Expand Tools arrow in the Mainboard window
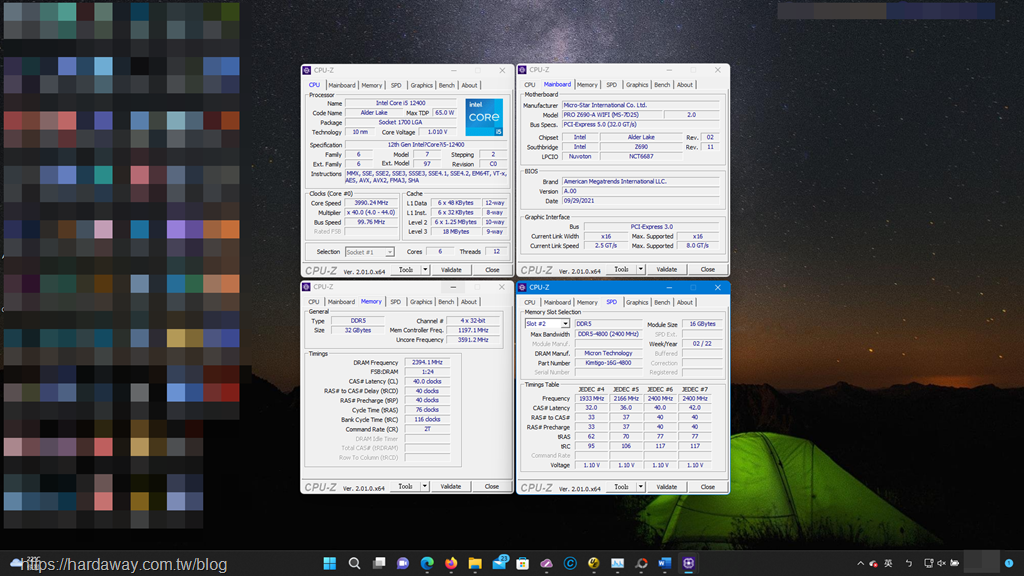Viewport: 1024px width, 576px height. click(641, 269)
